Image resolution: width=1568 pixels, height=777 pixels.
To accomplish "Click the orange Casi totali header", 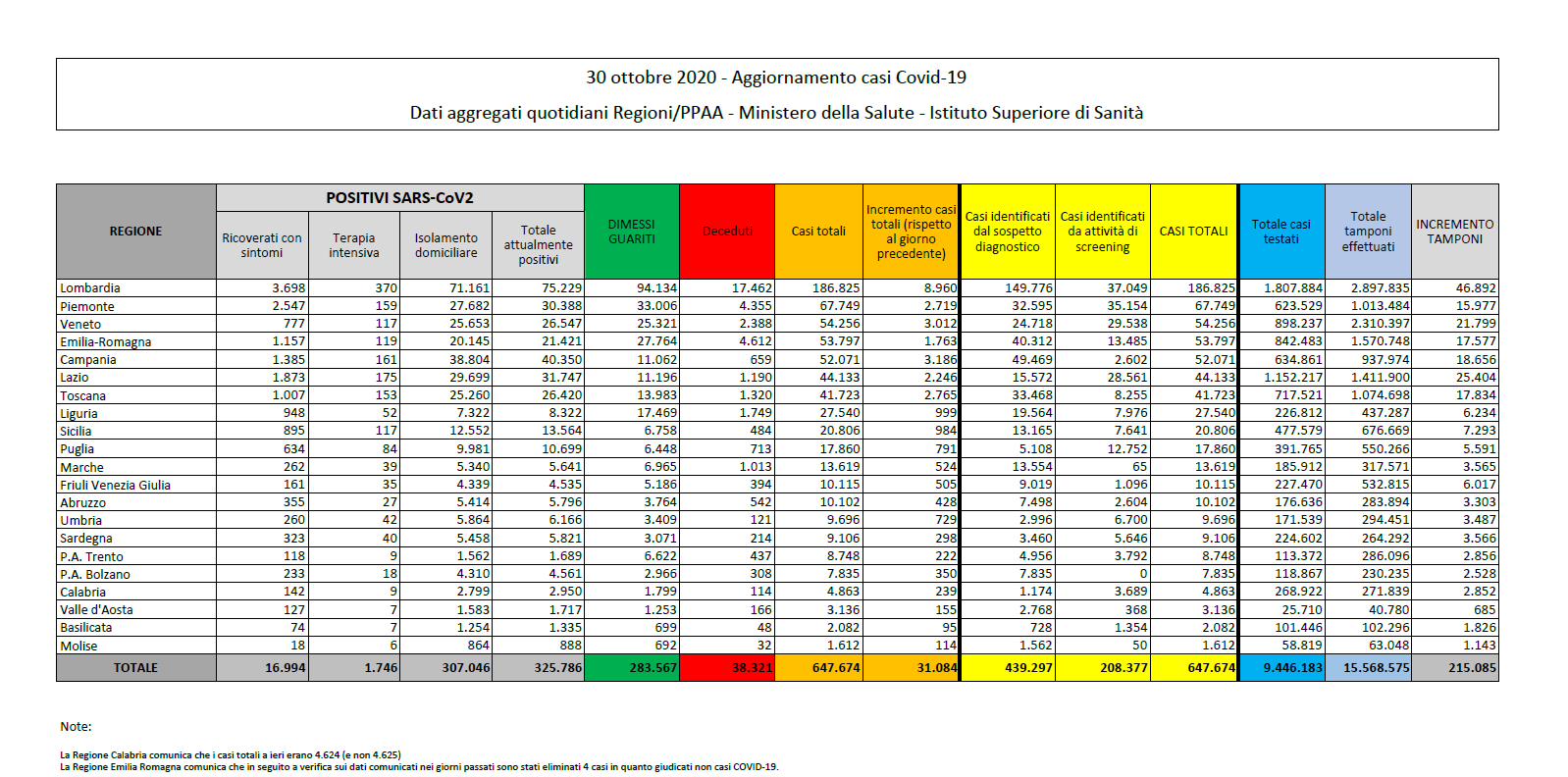I will [818, 232].
